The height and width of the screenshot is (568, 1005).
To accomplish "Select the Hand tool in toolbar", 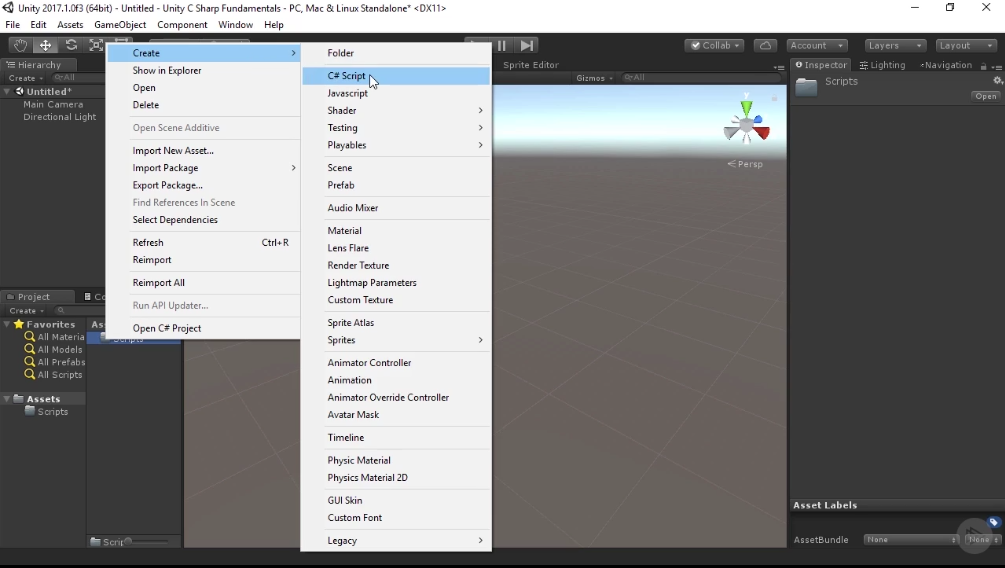I will 21,45.
